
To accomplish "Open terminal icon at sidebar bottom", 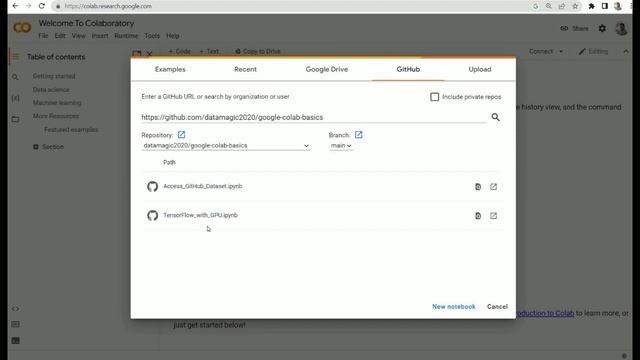I will [x=15, y=340].
